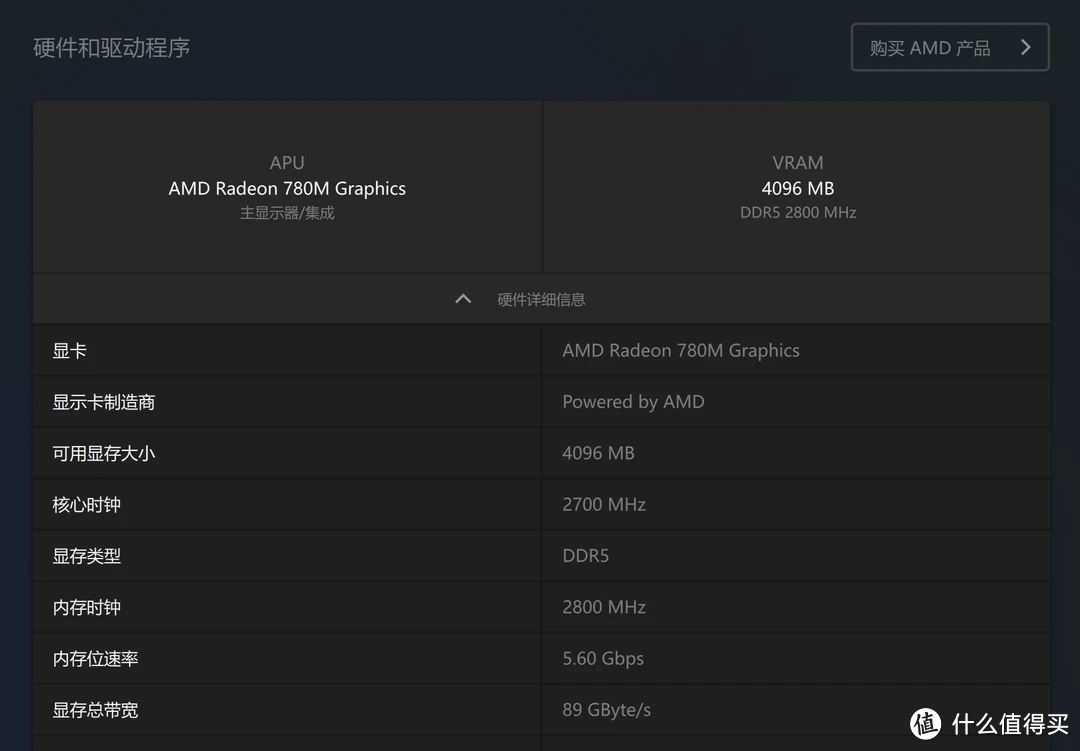Select AMD Radeon 780M Graphics value in 显卡 row

(681, 351)
